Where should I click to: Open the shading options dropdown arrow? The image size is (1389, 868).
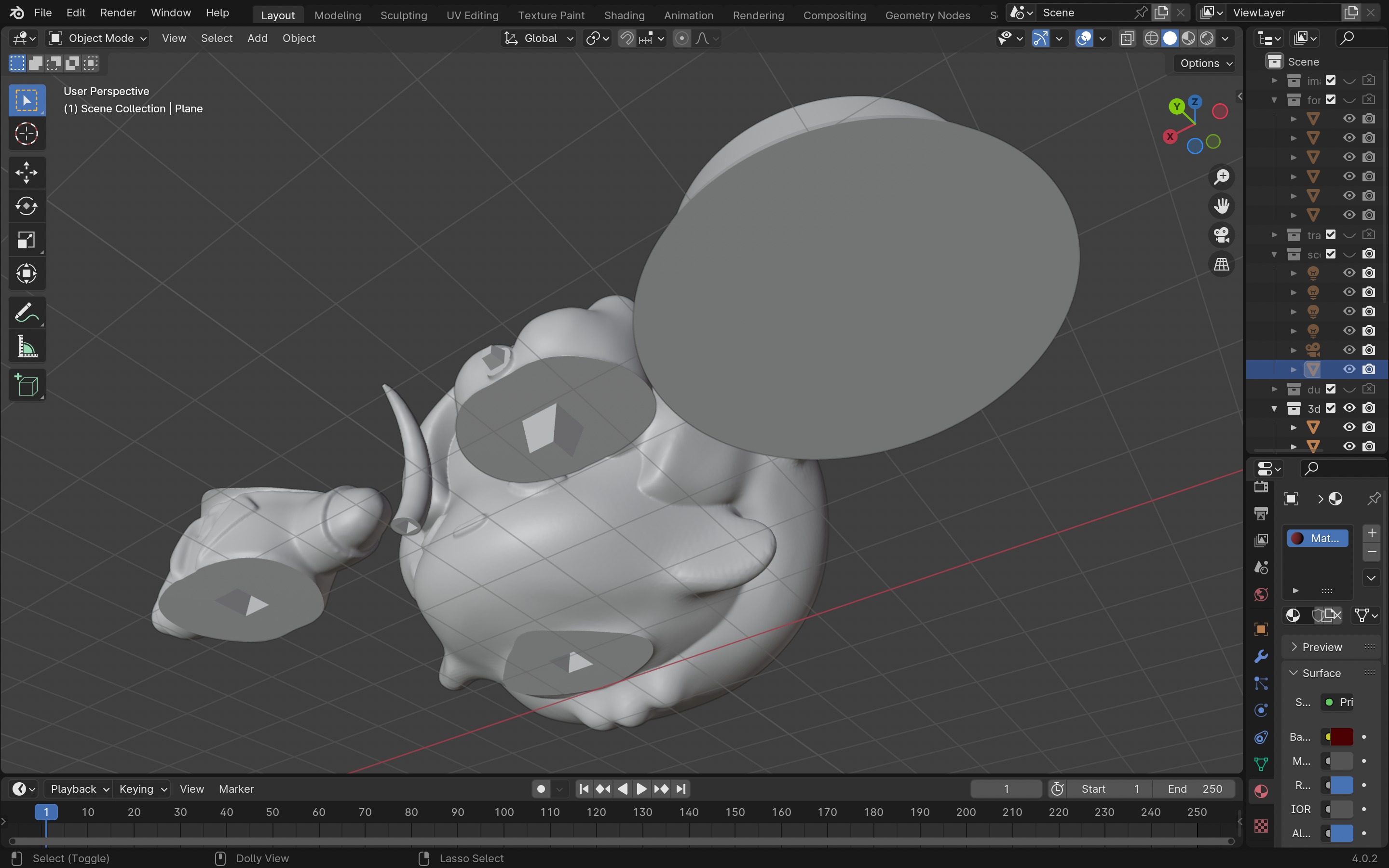tap(1225, 39)
